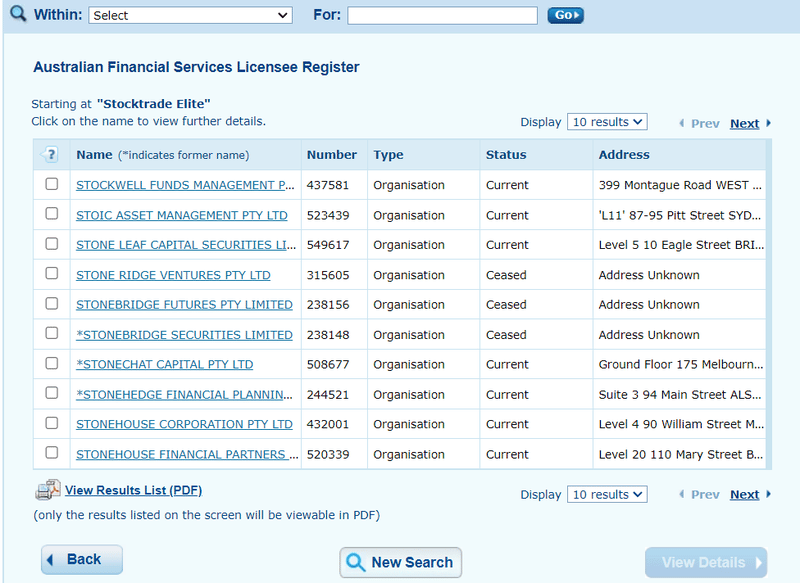Screen dimensions: 800x583
Task: Open STONE LEAF CAPITAL SECURITIES link
Action: point(186,245)
